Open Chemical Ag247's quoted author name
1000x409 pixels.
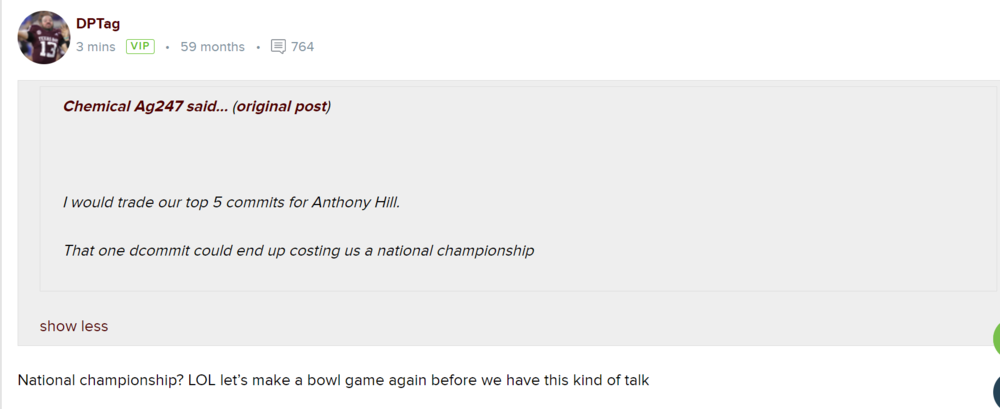[122, 106]
